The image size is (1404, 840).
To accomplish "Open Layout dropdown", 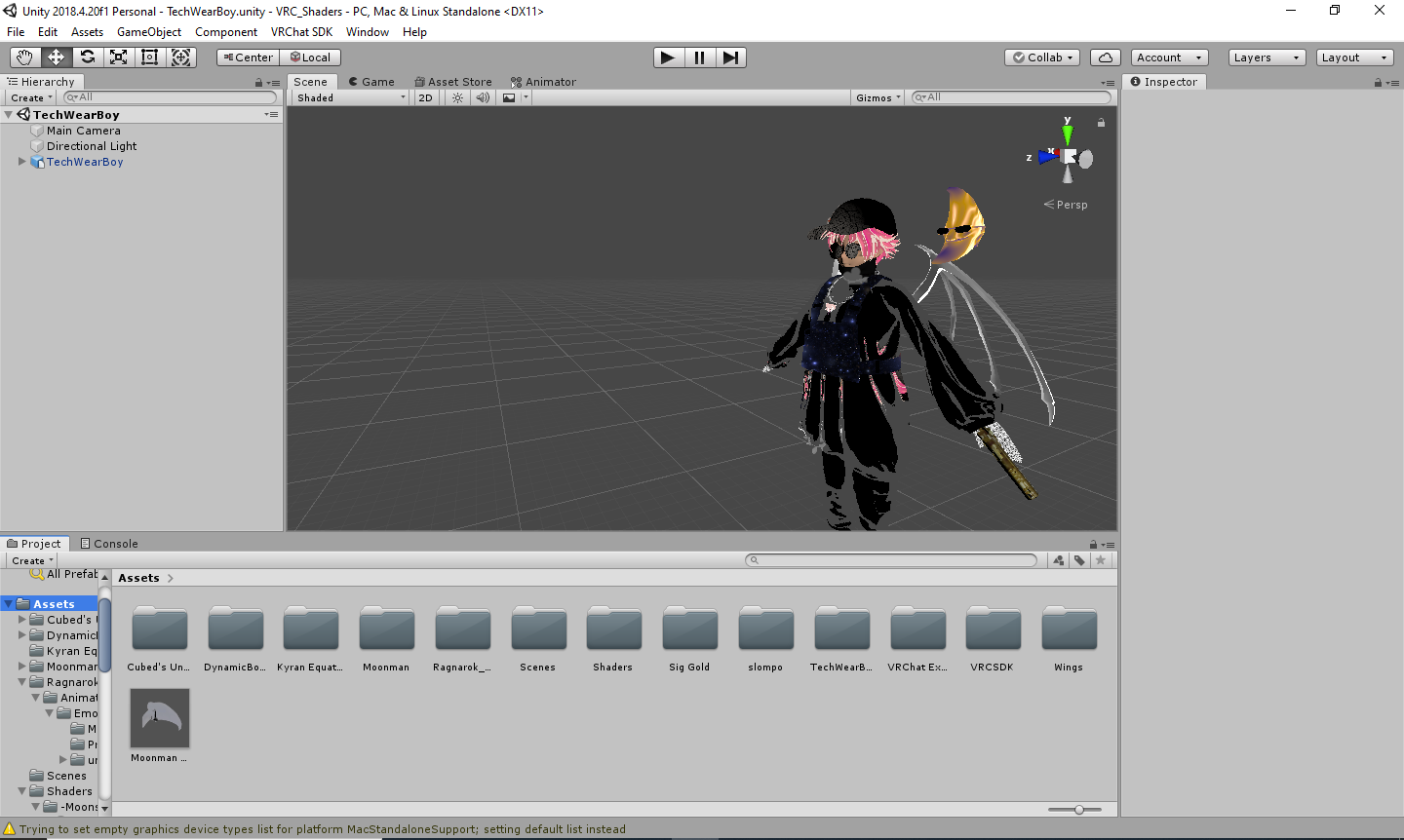I will click(x=1355, y=57).
